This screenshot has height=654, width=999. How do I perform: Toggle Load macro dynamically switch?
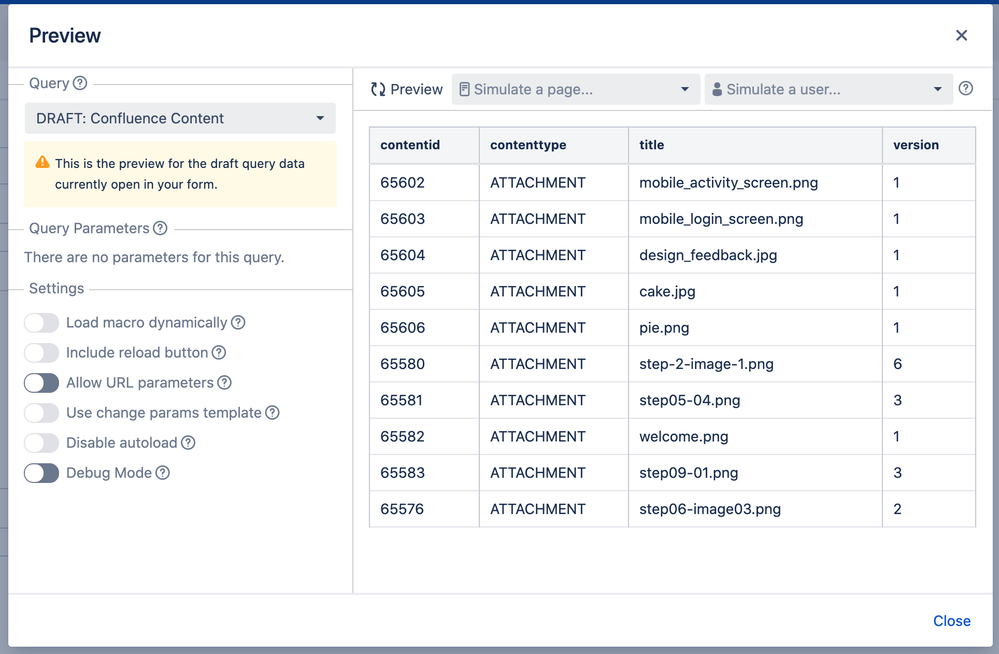[41, 323]
